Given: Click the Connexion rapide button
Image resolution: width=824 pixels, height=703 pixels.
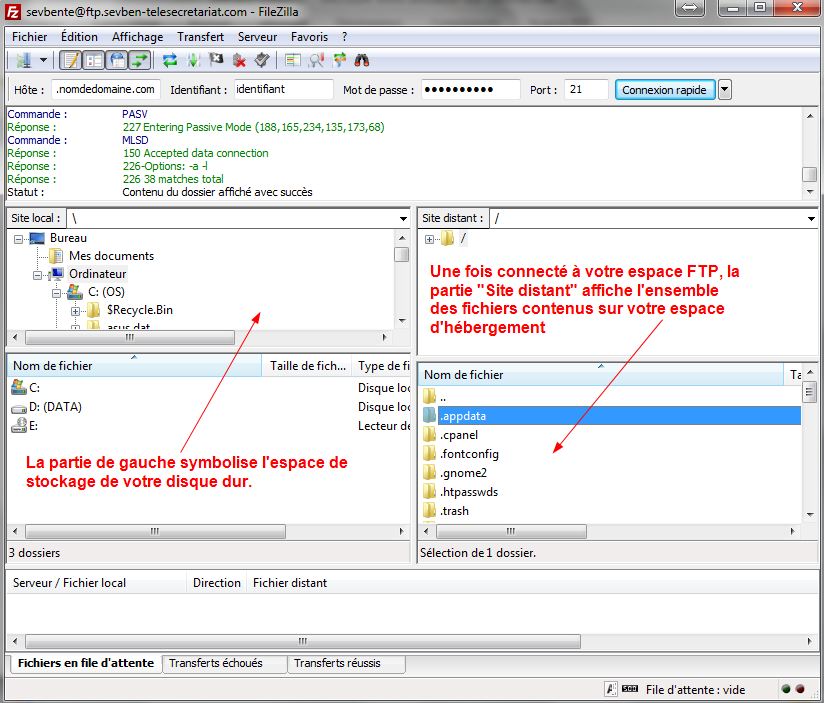Looking at the screenshot, I should click(664, 90).
